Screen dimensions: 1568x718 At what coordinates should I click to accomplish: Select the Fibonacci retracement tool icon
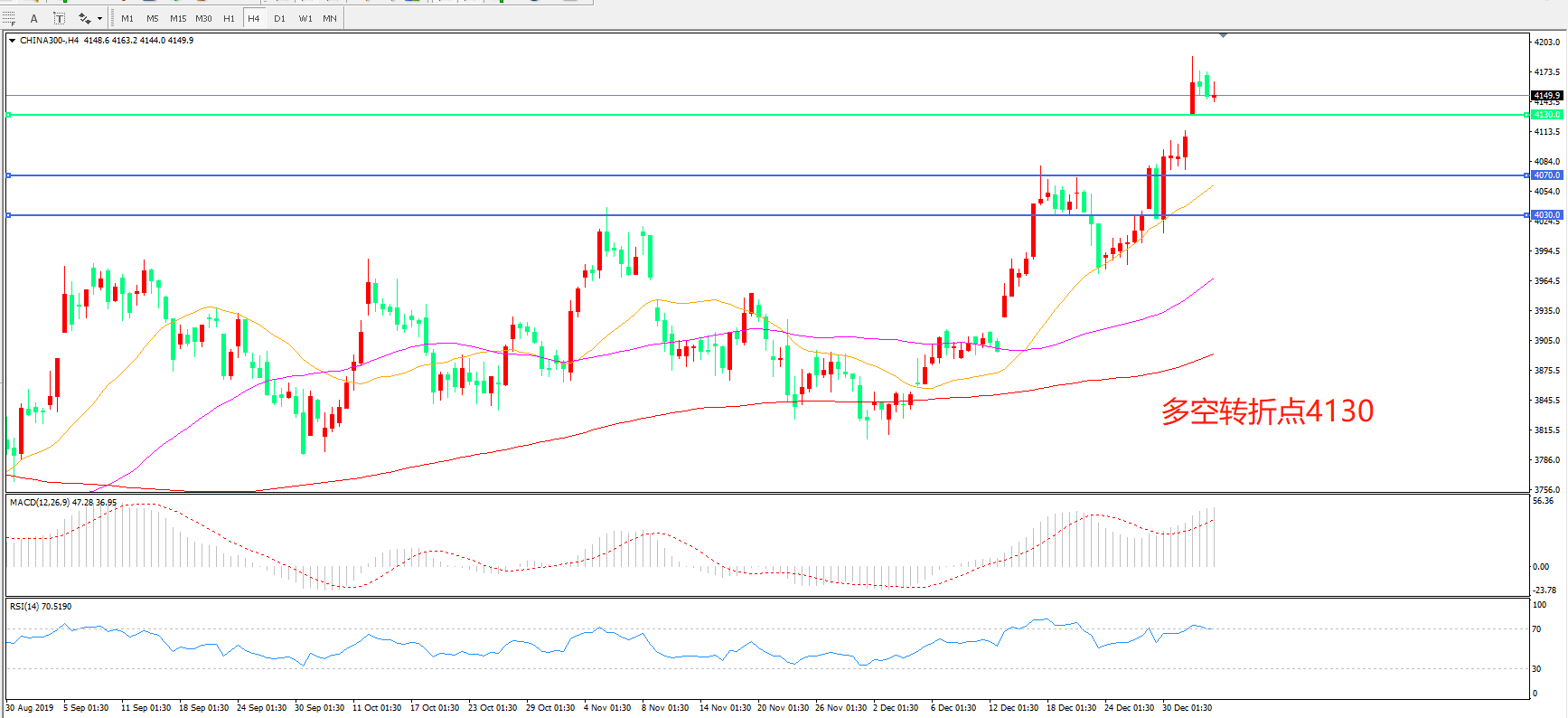pos(9,18)
